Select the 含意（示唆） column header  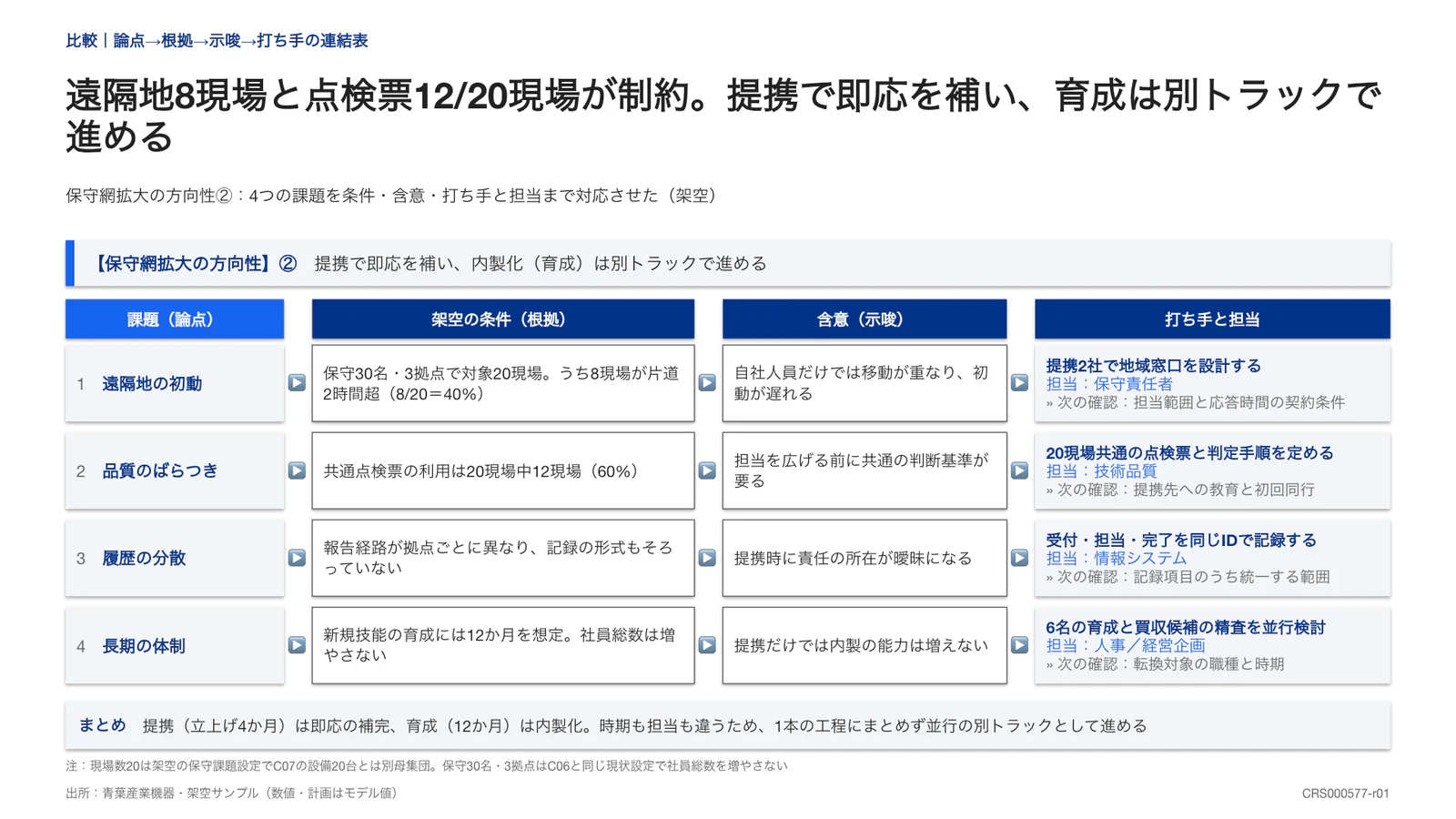click(x=864, y=319)
